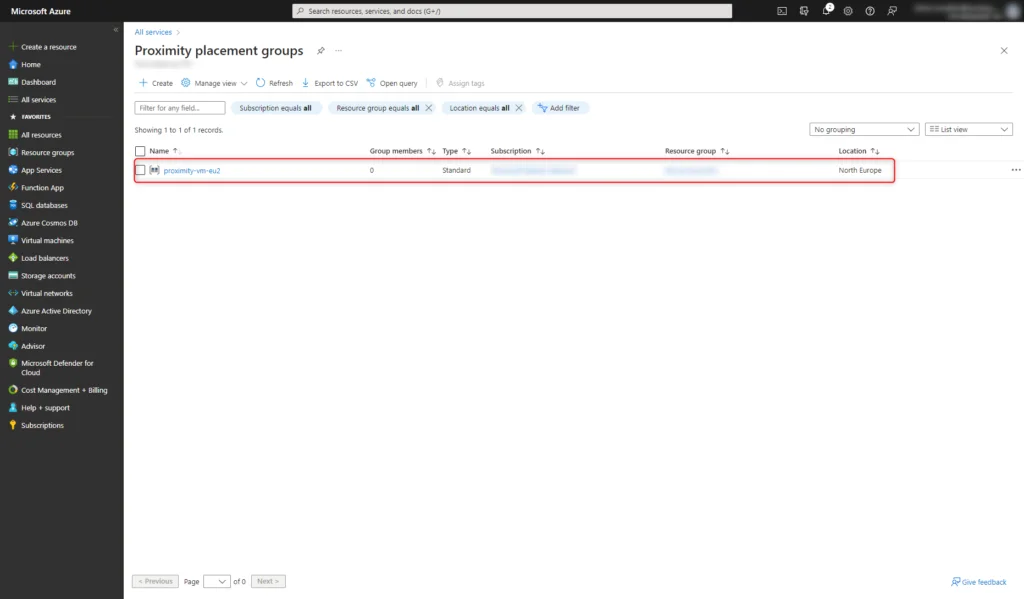Navigate back via the All services breadcrumb
Screen dimensions: 1024x599
tap(154, 31)
